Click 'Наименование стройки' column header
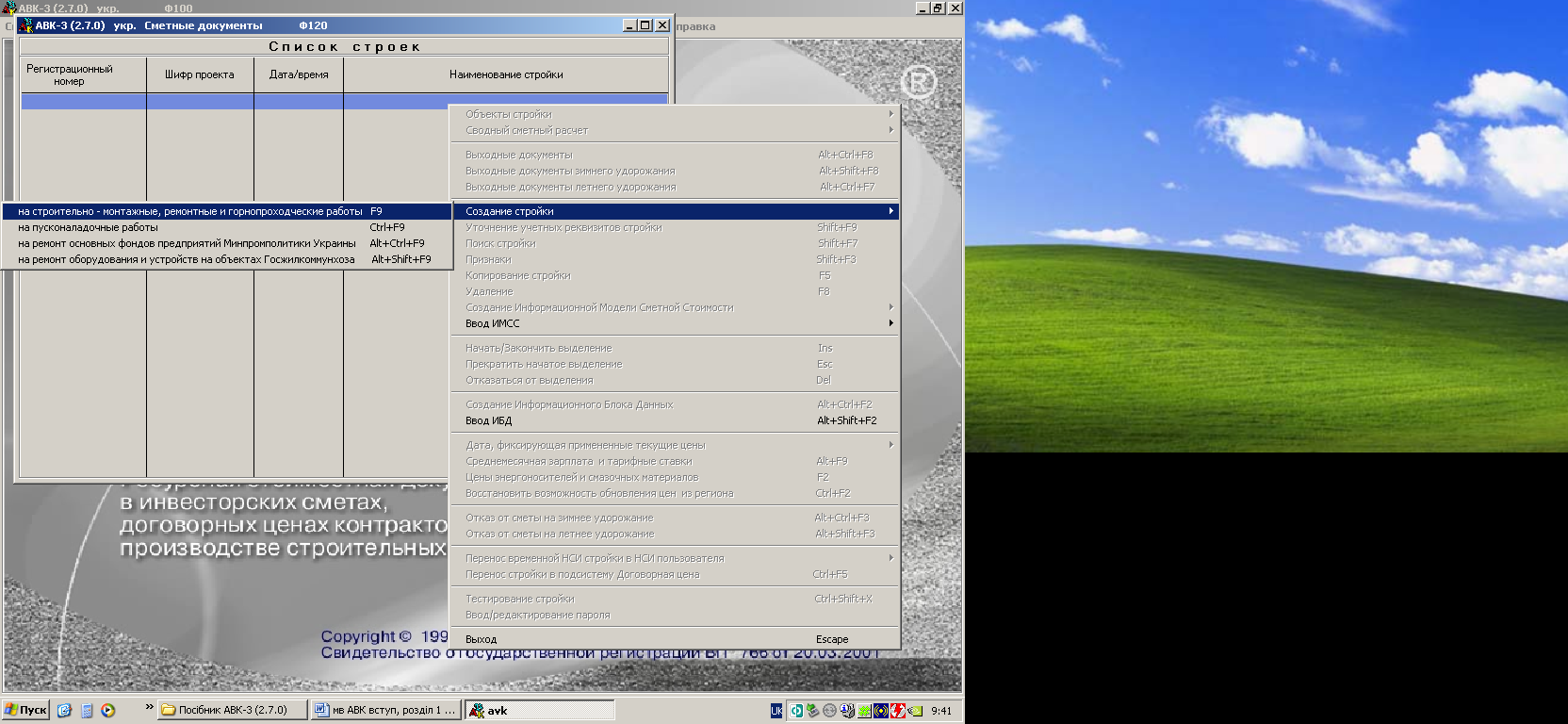Viewport: 1568px width, 724px height. (506, 74)
